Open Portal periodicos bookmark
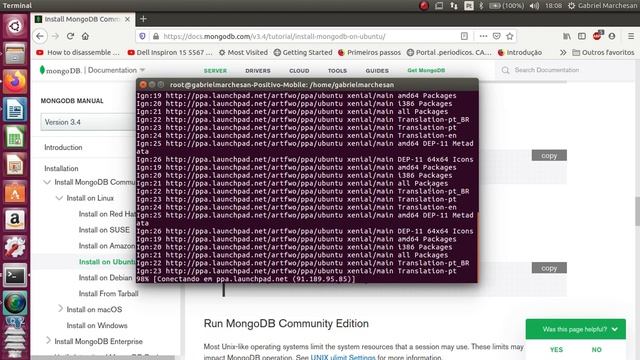The height and width of the screenshot is (360, 640). (449, 52)
